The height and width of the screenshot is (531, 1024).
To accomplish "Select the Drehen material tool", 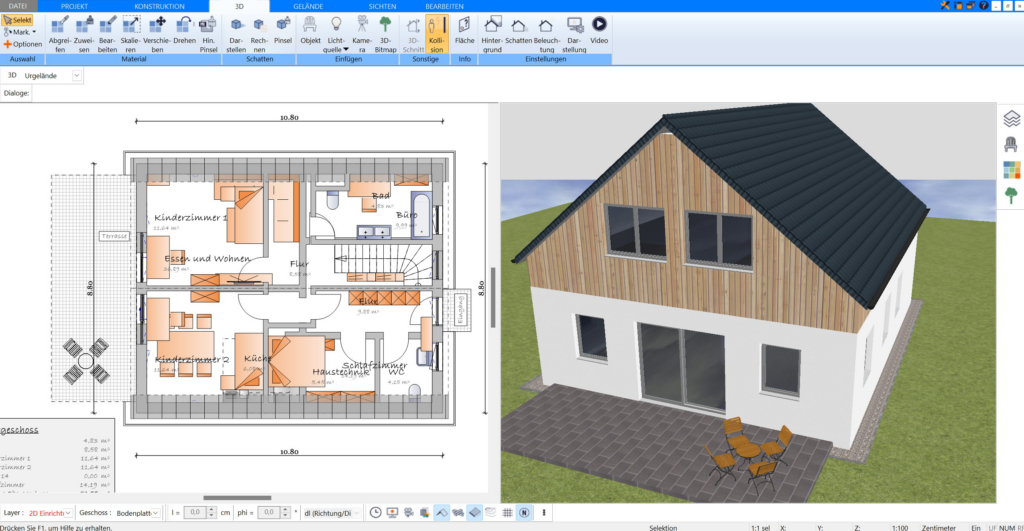I will [184, 31].
